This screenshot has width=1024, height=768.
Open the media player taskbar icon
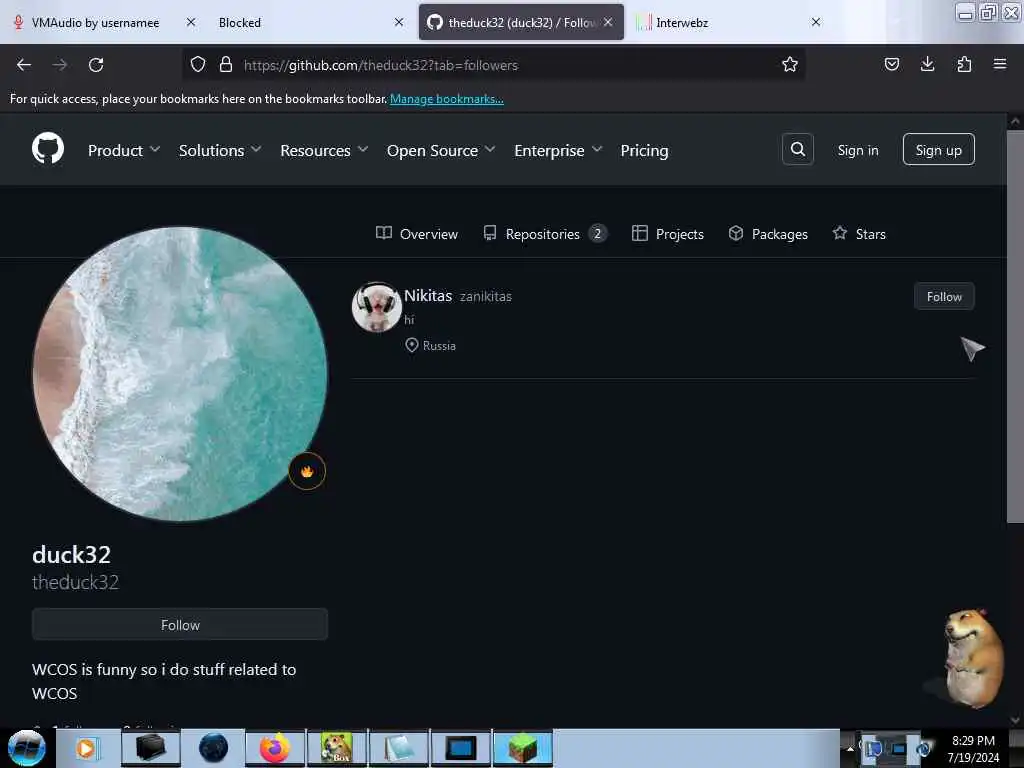86,748
